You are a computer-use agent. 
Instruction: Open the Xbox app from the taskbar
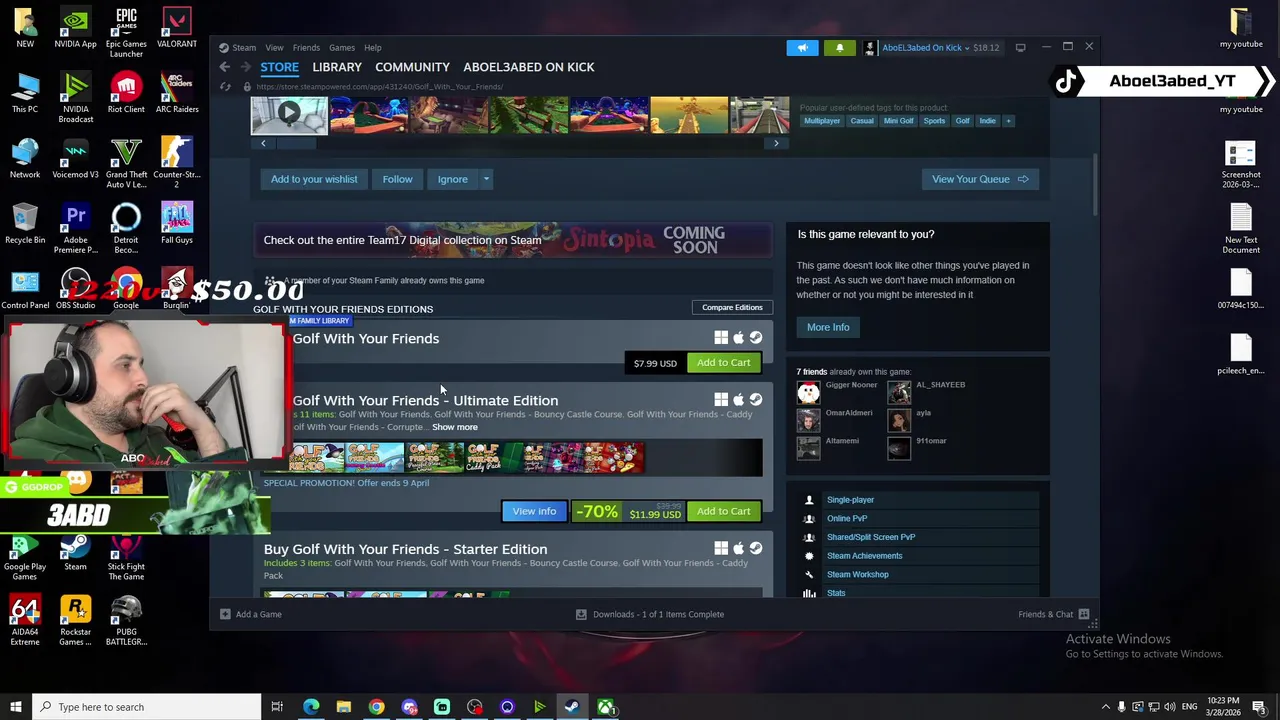(605, 707)
